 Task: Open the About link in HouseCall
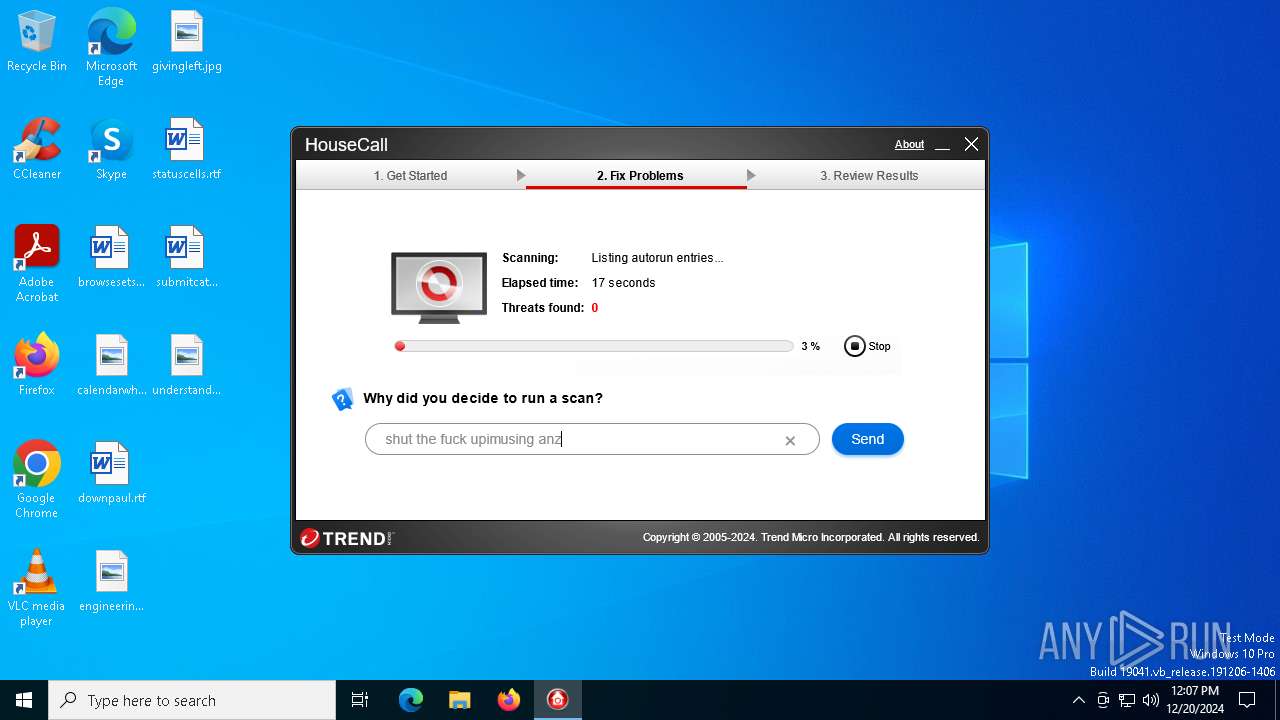909,145
